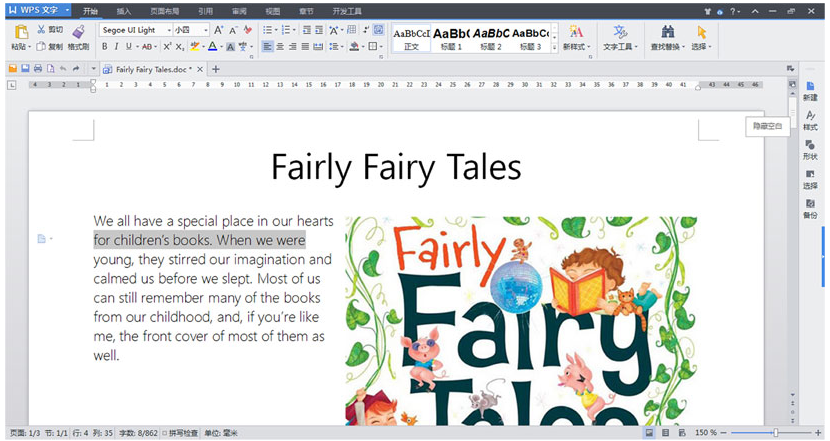Expand the WPS 文字 application menu arrow

pyautogui.click(x=67, y=10)
